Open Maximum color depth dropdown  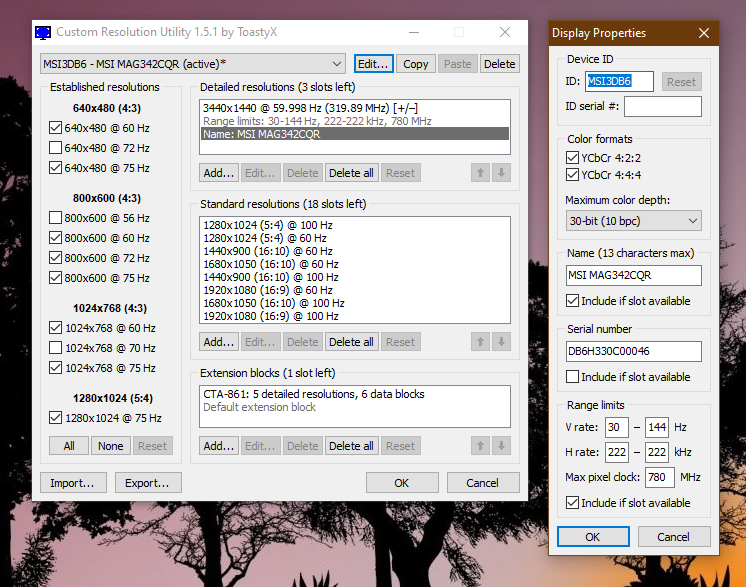(634, 221)
